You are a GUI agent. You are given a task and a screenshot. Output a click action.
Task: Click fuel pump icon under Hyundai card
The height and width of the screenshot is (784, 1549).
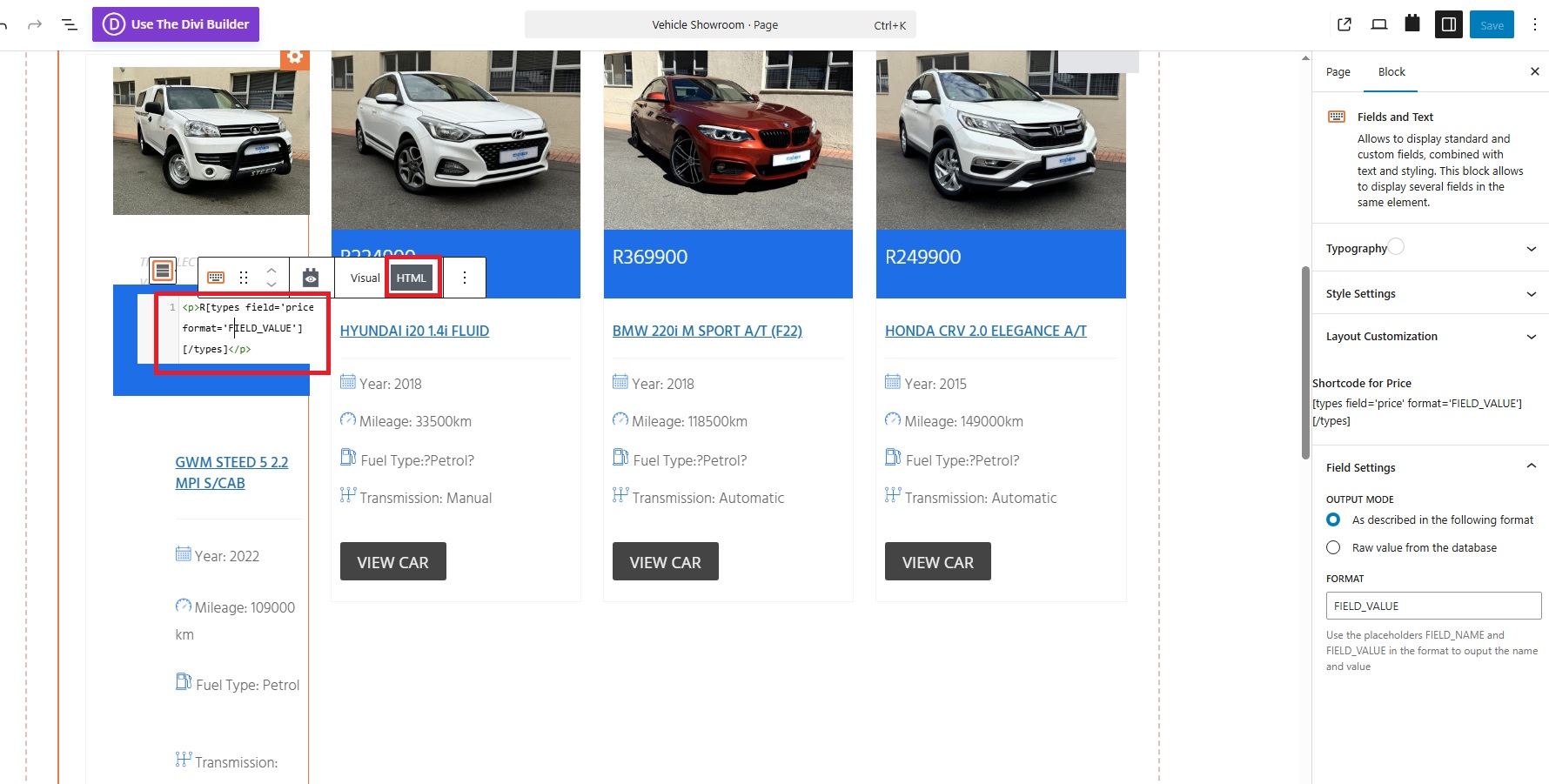pos(348,457)
